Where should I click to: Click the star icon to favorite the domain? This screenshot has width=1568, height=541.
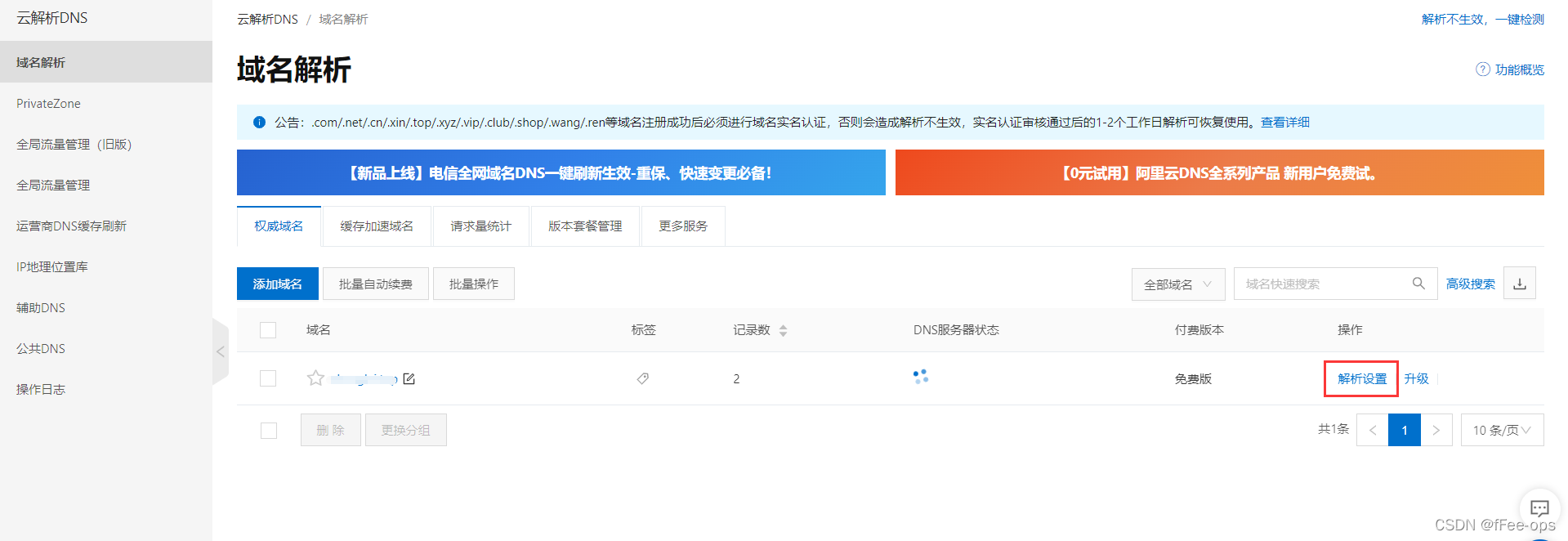click(315, 378)
